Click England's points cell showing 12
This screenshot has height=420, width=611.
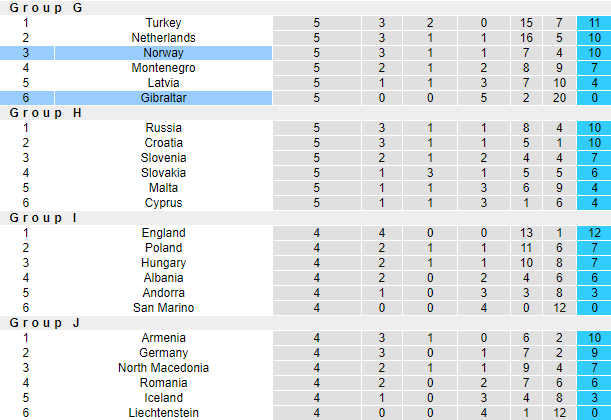(594, 233)
